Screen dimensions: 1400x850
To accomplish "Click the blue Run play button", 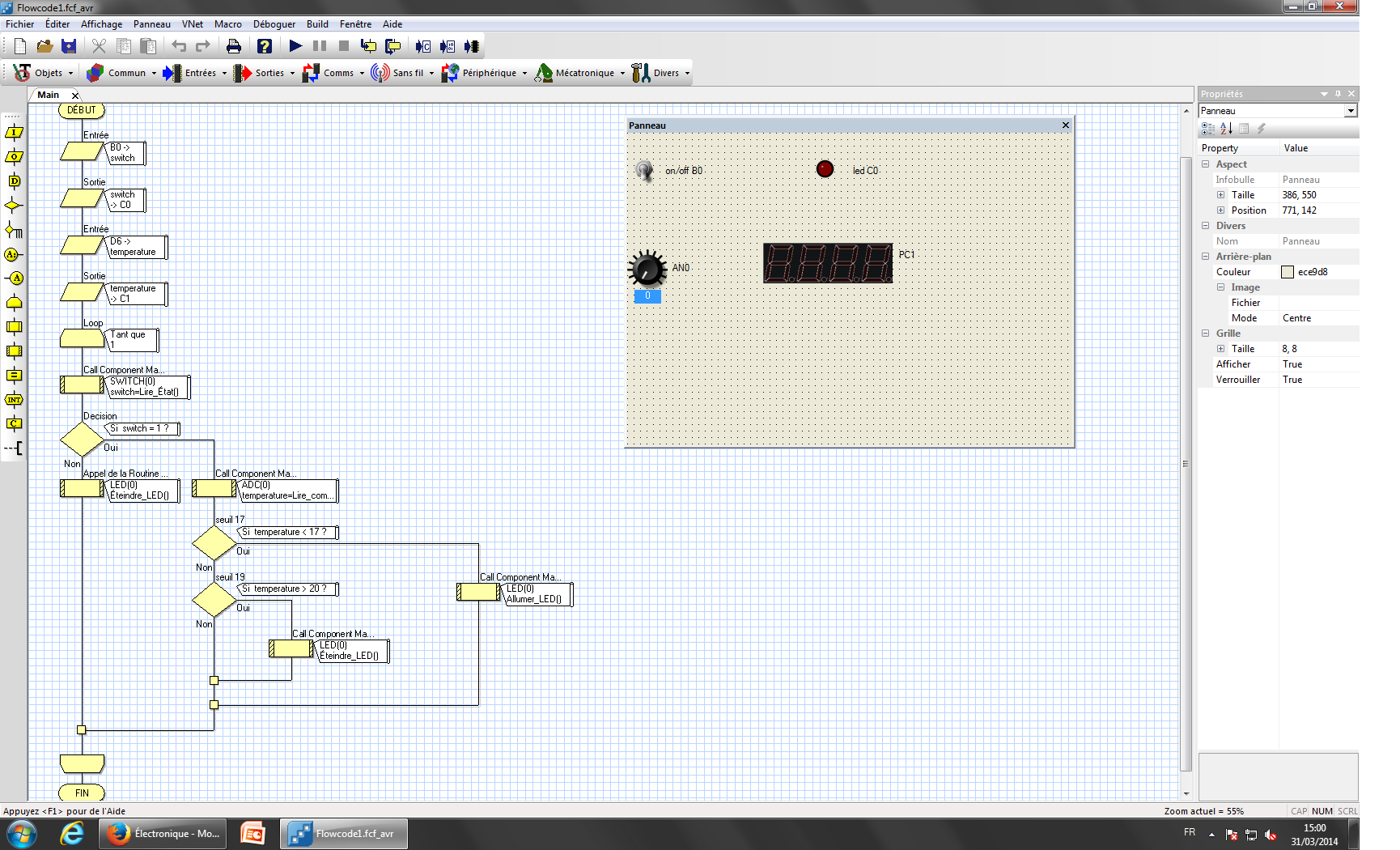I will pos(295,46).
